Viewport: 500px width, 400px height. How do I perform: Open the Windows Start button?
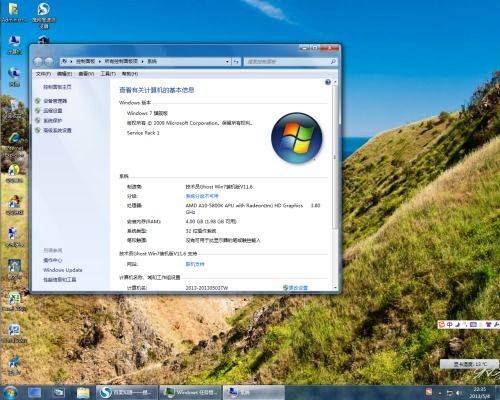pyautogui.click(x=10, y=392)
